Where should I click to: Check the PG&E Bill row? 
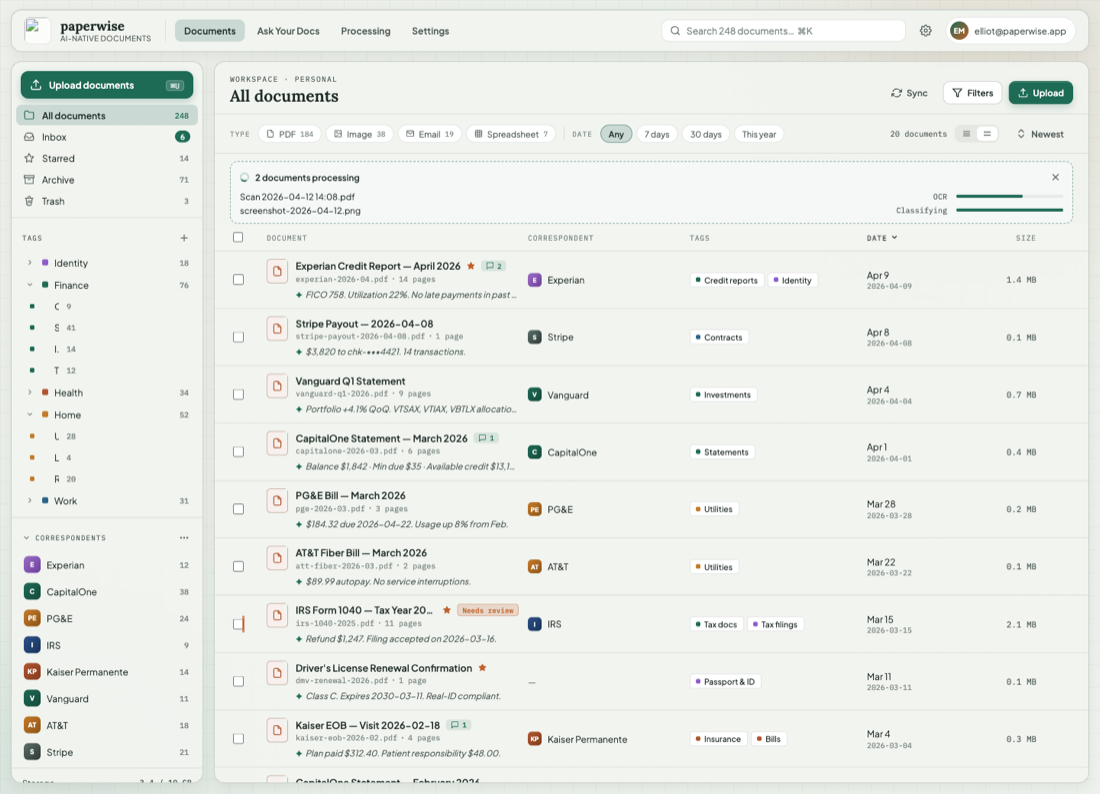(239, 509)
